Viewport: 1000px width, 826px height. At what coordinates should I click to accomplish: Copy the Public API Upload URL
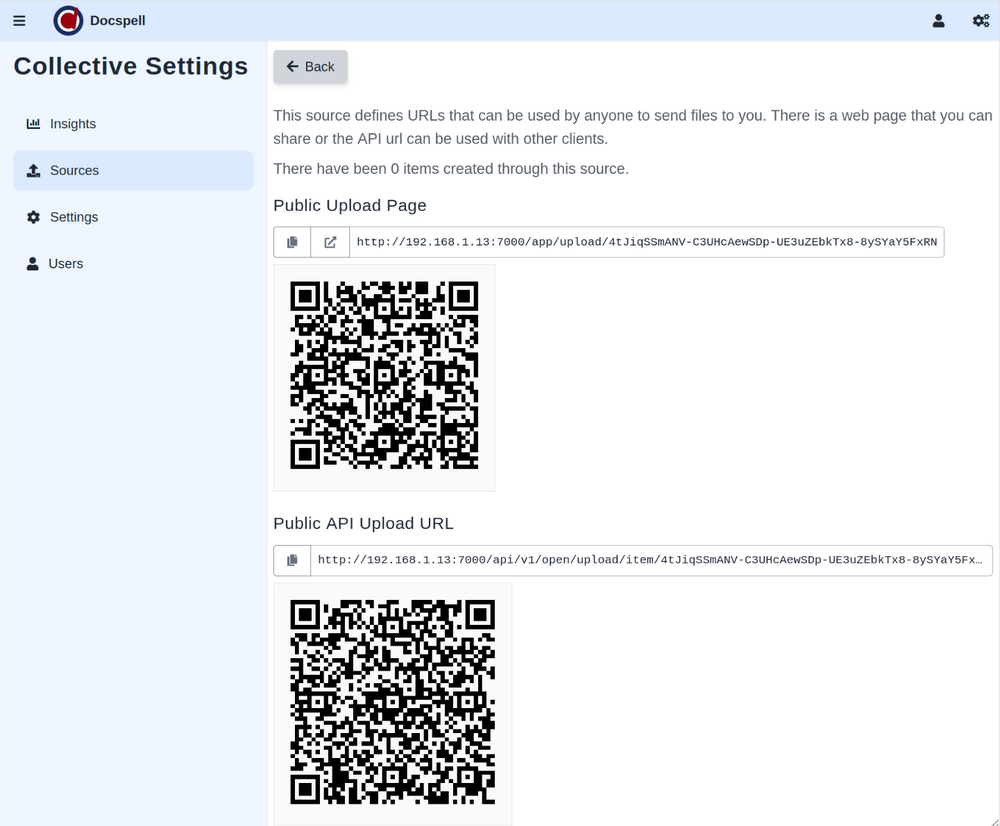[x=292, y=560]
